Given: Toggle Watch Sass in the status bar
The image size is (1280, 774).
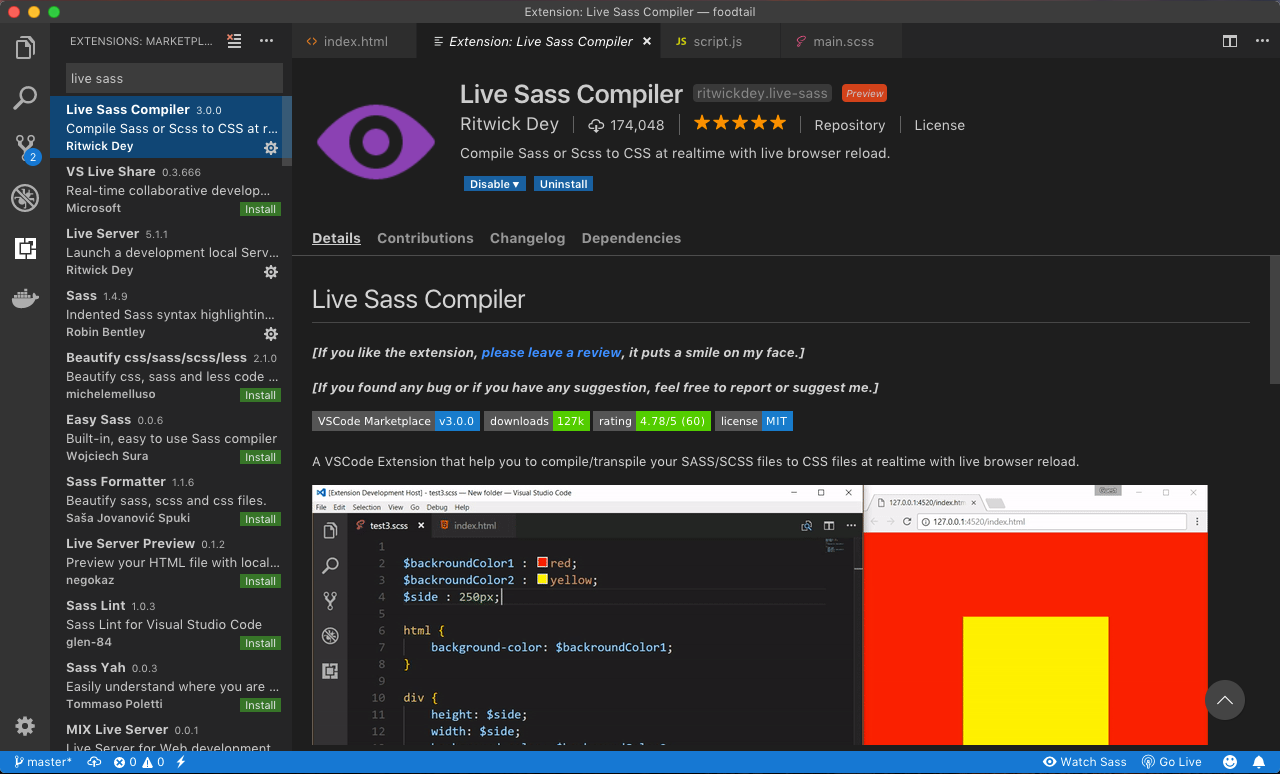Looking at the screenshot, I should click(1084, 761).
